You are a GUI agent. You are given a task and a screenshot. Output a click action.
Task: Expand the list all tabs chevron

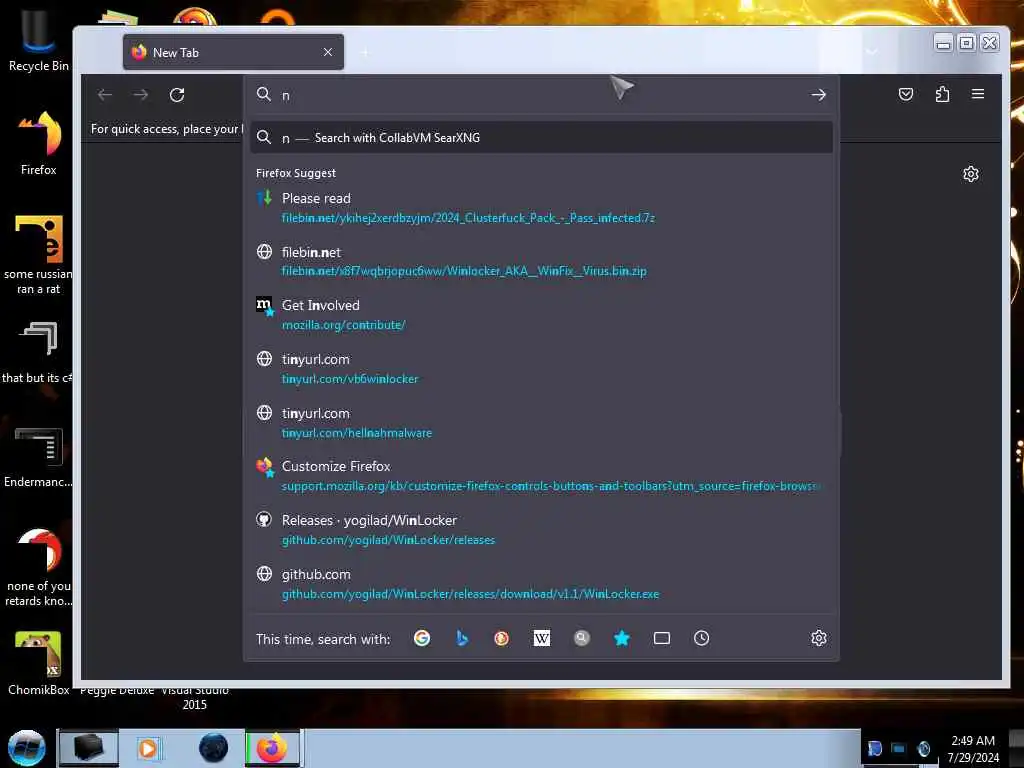tap(872, 52)
